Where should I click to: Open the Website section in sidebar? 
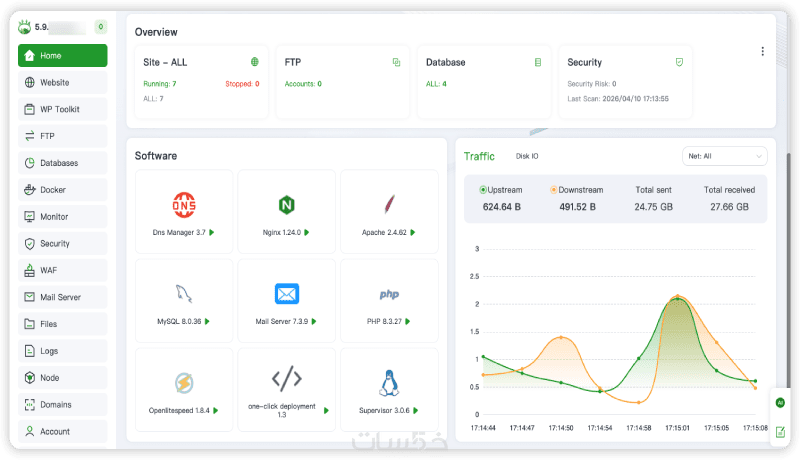pos(62,83)
